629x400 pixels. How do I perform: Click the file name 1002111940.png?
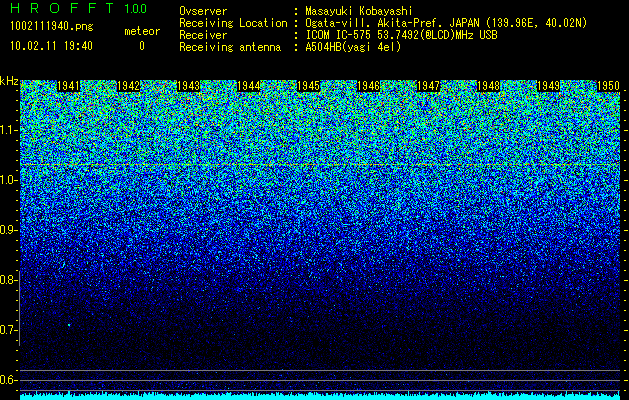(x=51, y=26)
